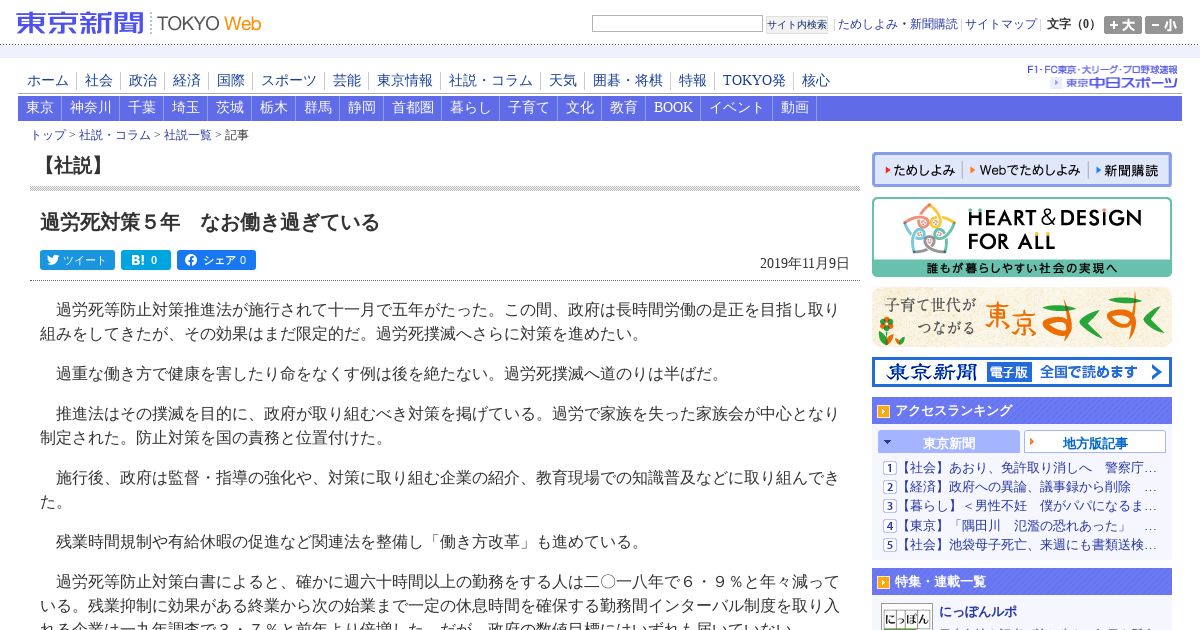Open the 芸能 navigation item
The width and height of the screenshot is (1200, 630).
point(347,81)
